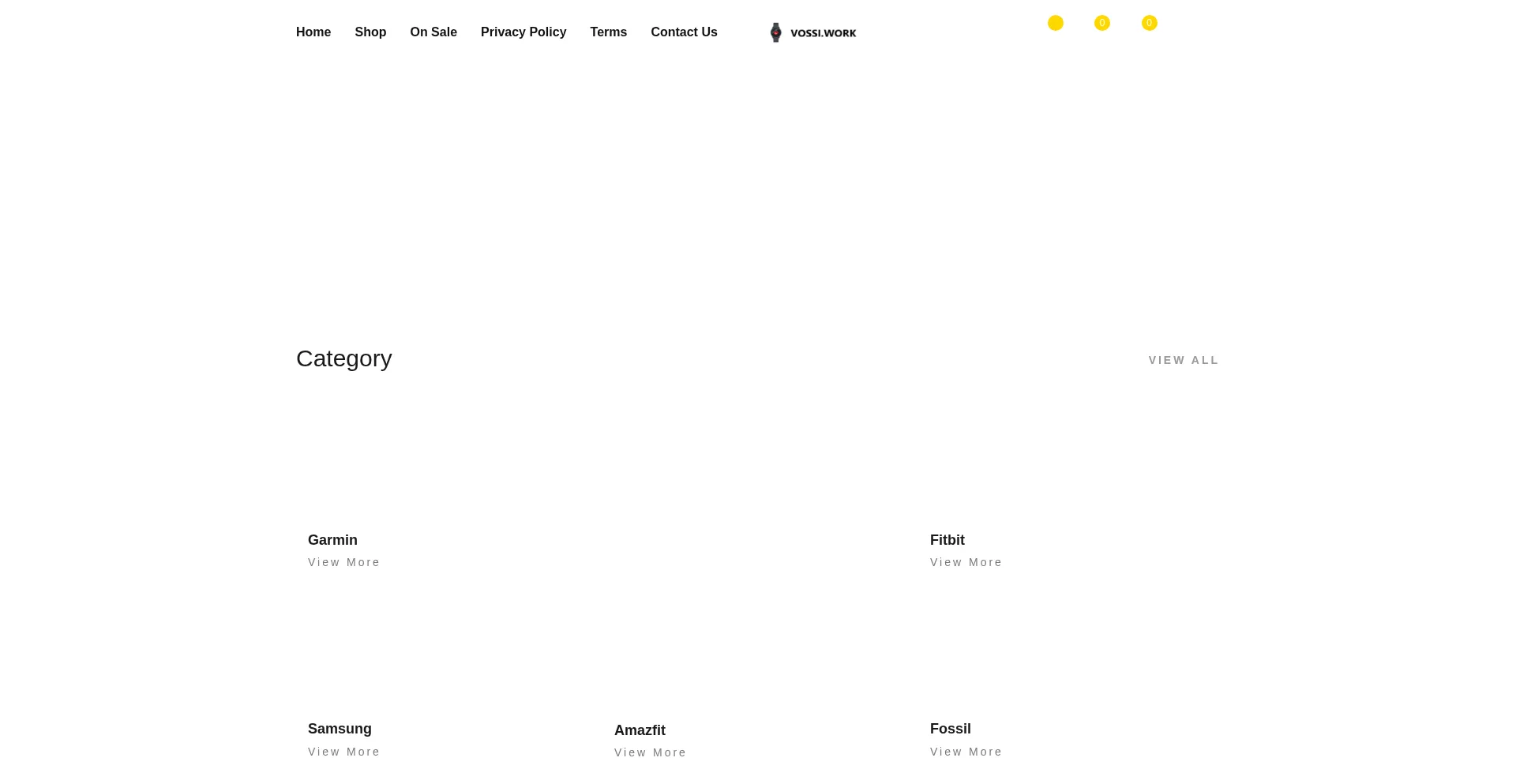Click View More under Samsung
Screen dimensions: 1516x784
click(343, 752)
